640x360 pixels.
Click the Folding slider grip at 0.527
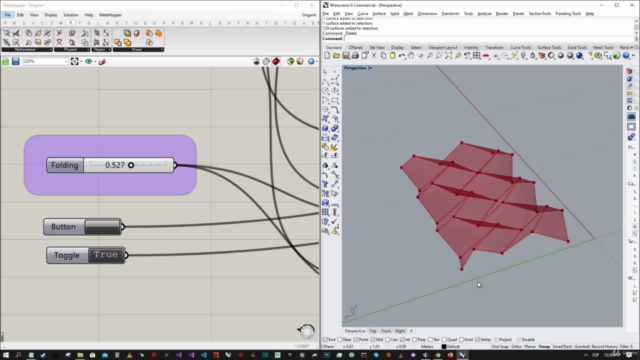pyautogui.click(x=131, y=165)
